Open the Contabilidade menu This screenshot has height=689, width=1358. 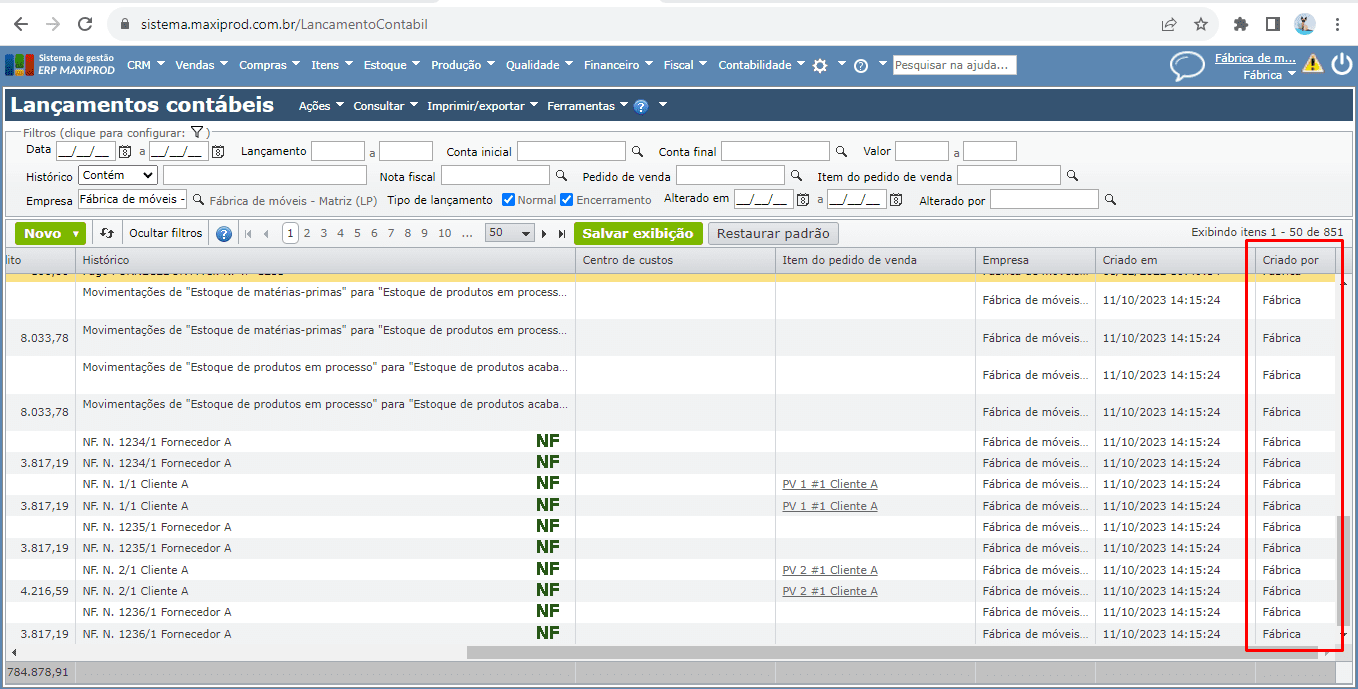761,65
